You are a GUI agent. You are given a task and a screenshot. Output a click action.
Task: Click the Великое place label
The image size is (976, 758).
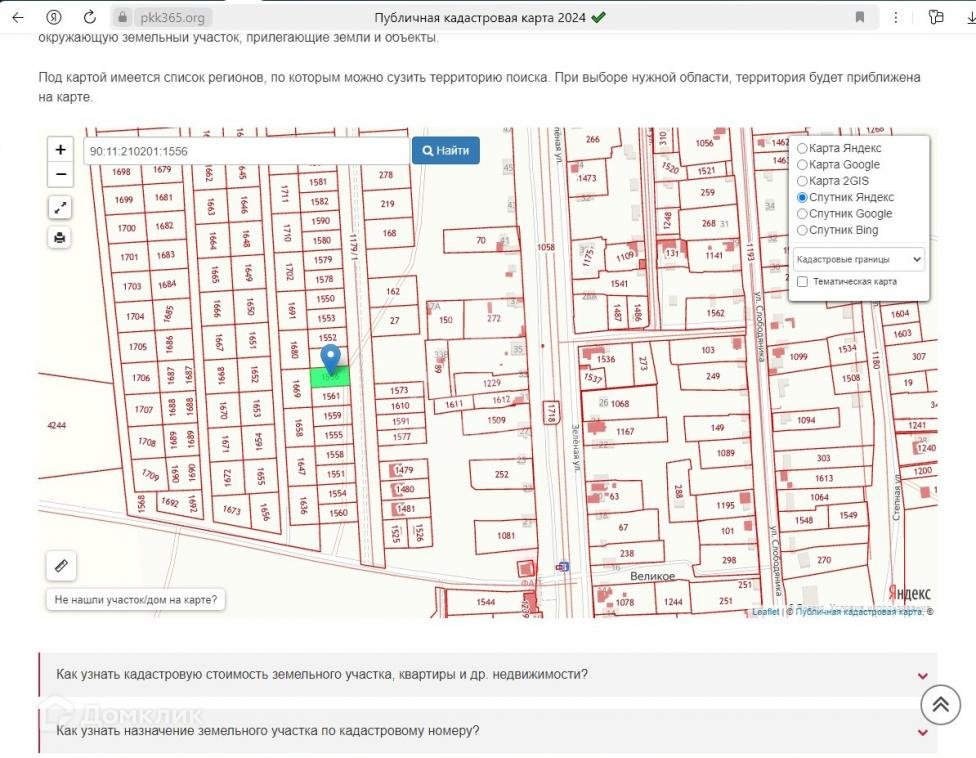pyautogui.click(x=652, y=576)
